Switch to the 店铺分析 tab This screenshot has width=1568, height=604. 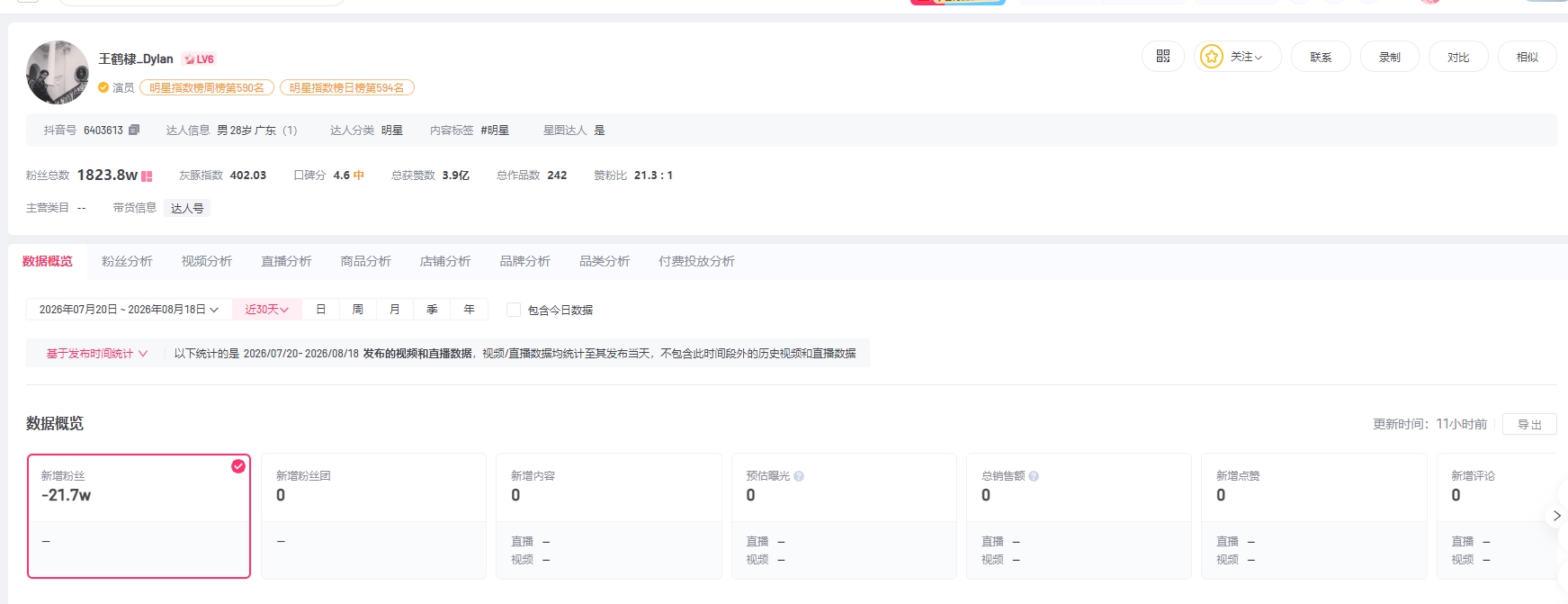pos(445,261)
